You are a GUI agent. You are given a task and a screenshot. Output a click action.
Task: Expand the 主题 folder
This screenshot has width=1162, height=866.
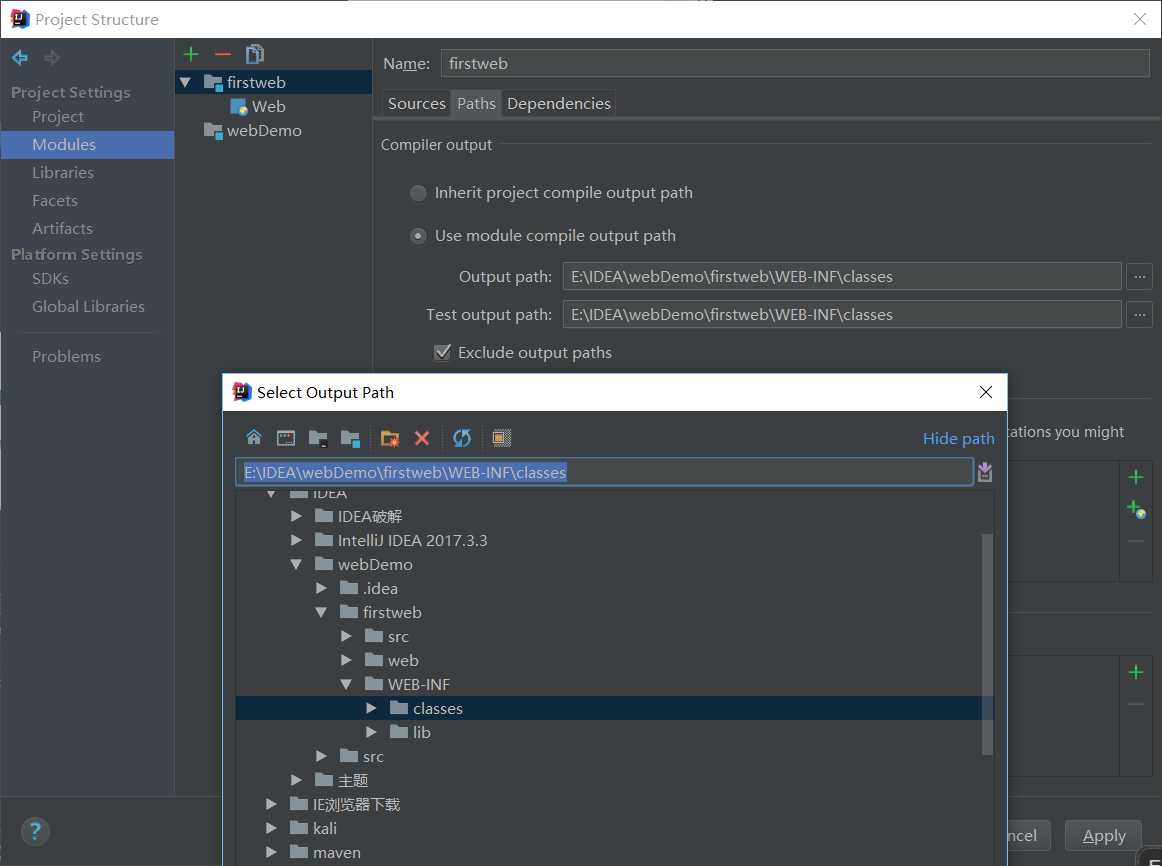(296, 780)
